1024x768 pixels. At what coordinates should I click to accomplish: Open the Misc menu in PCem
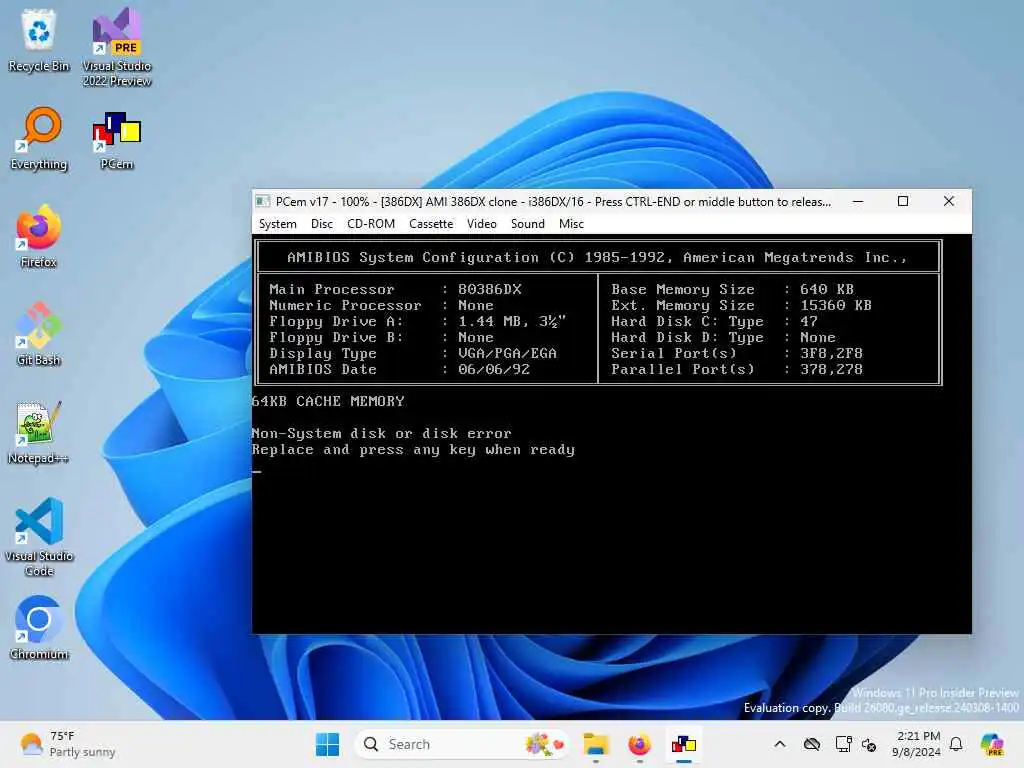pos(571,224)
